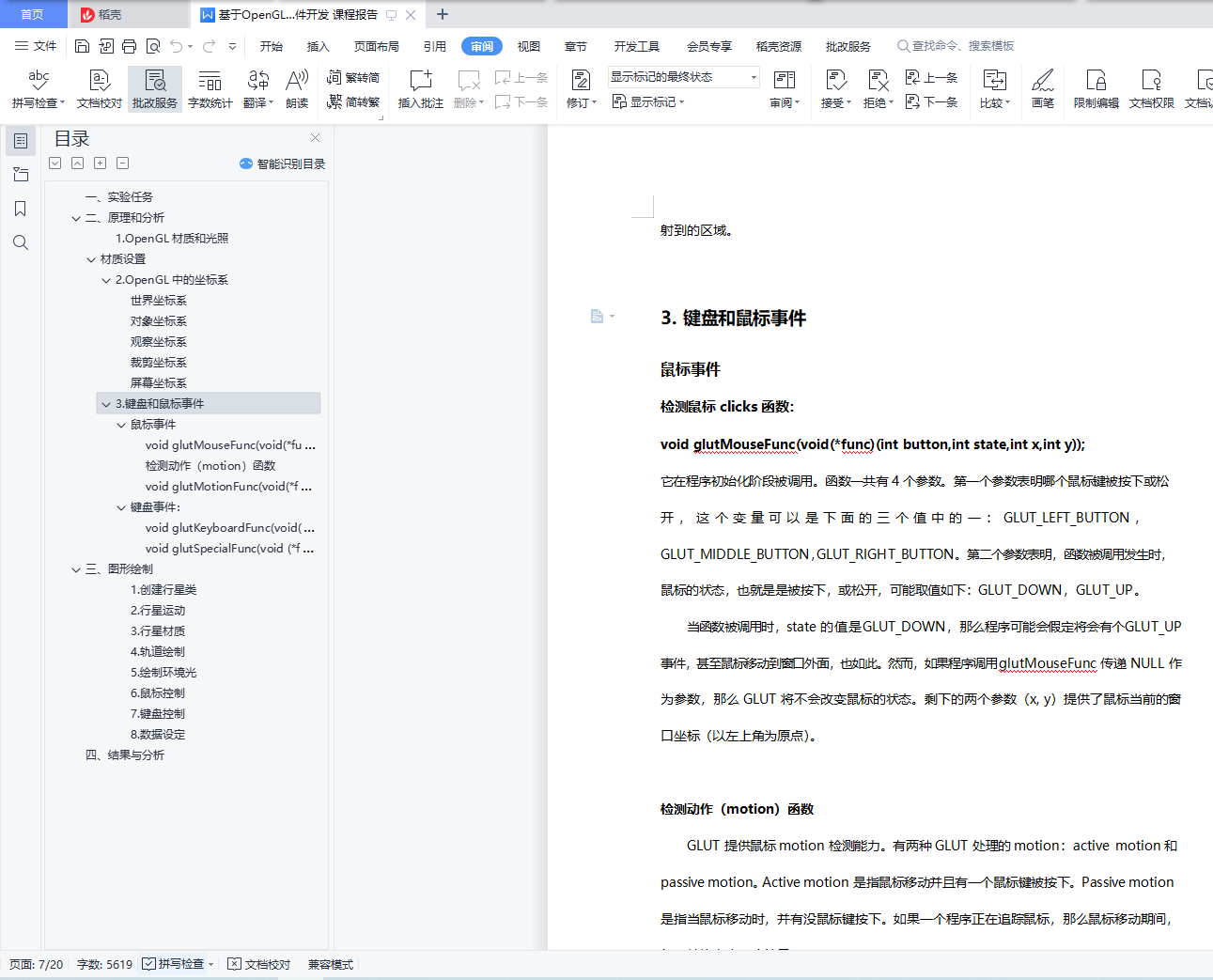Close the 目录 outline pane

click(x=316, y=137)
